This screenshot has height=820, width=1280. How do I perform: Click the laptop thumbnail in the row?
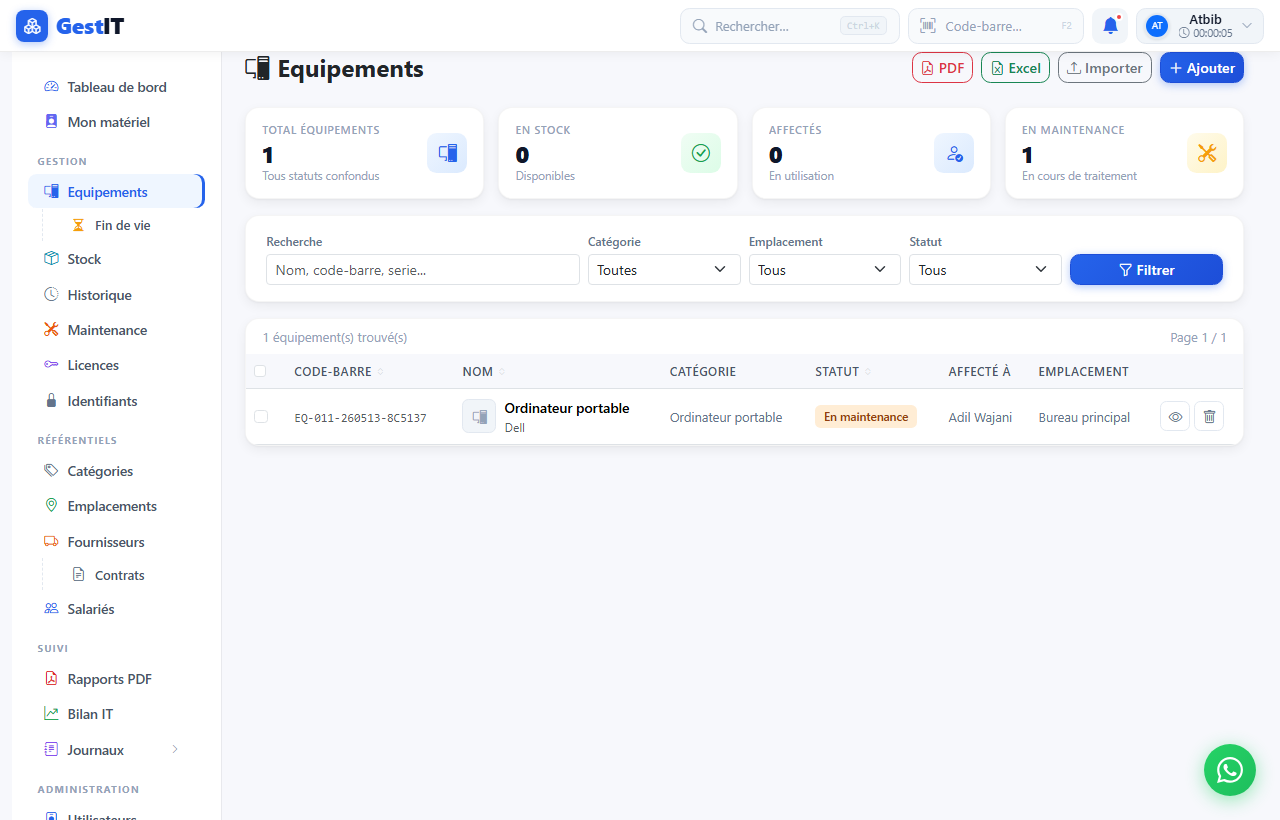pos(479,416)
